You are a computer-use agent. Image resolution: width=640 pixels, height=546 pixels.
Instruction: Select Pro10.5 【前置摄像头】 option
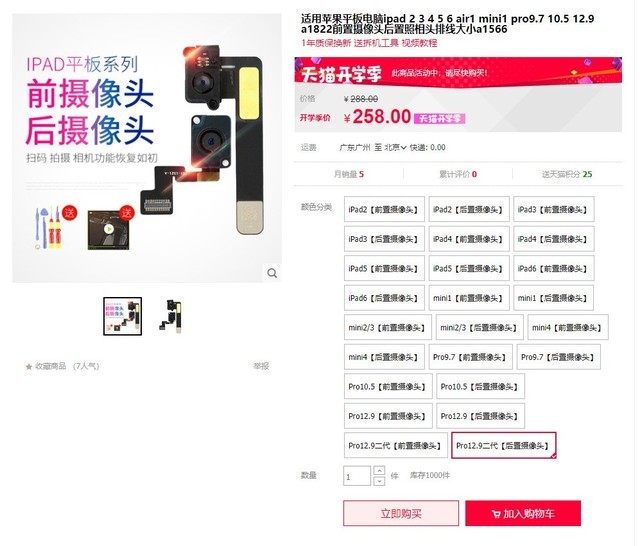click(388, 386)
